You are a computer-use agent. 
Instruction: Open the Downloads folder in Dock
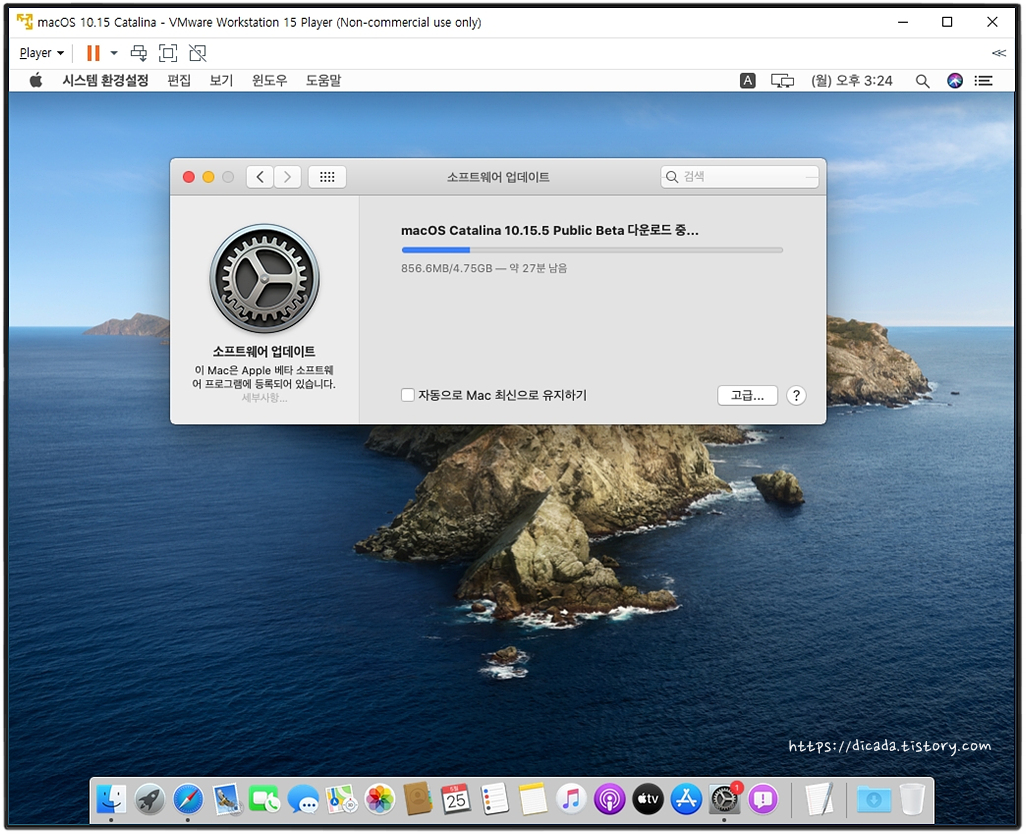[874, 799]
